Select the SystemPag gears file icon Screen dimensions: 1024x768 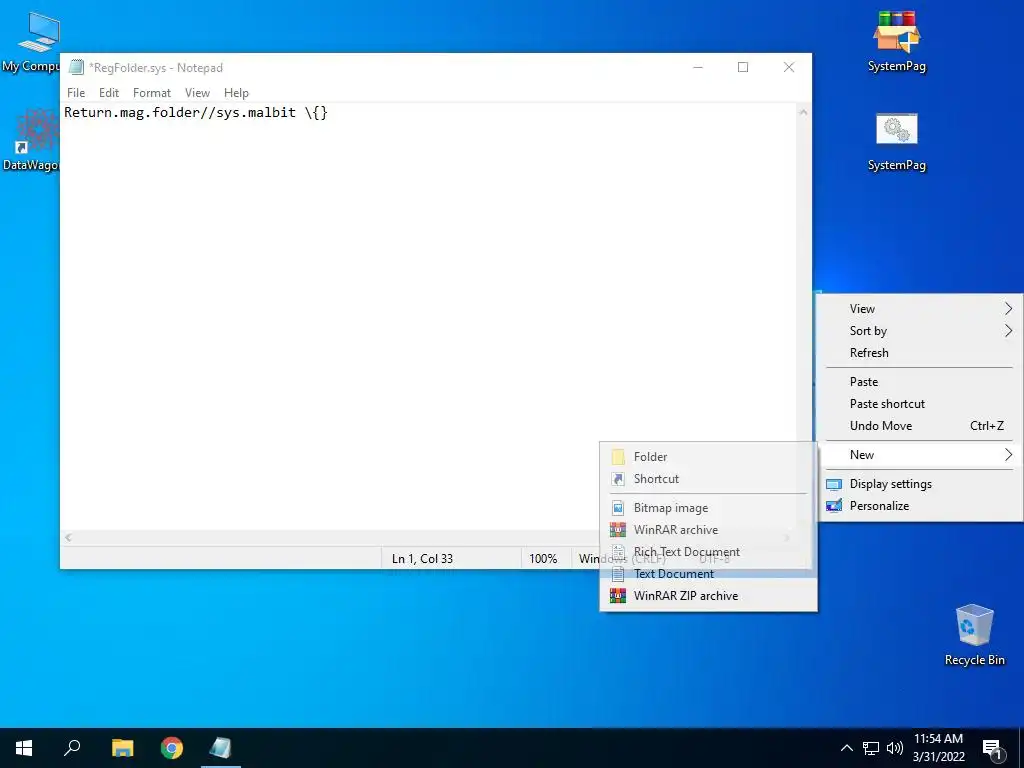click(x=897, y=140)
